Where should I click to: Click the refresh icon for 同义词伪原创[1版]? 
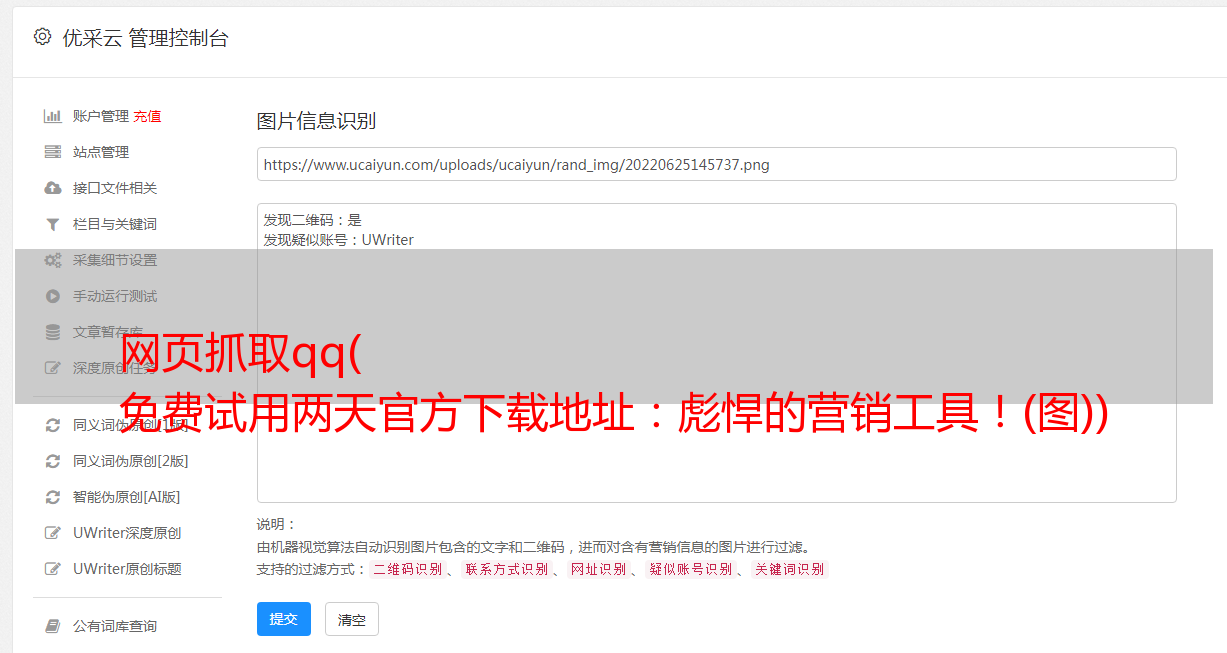click(x=53, y=425)
